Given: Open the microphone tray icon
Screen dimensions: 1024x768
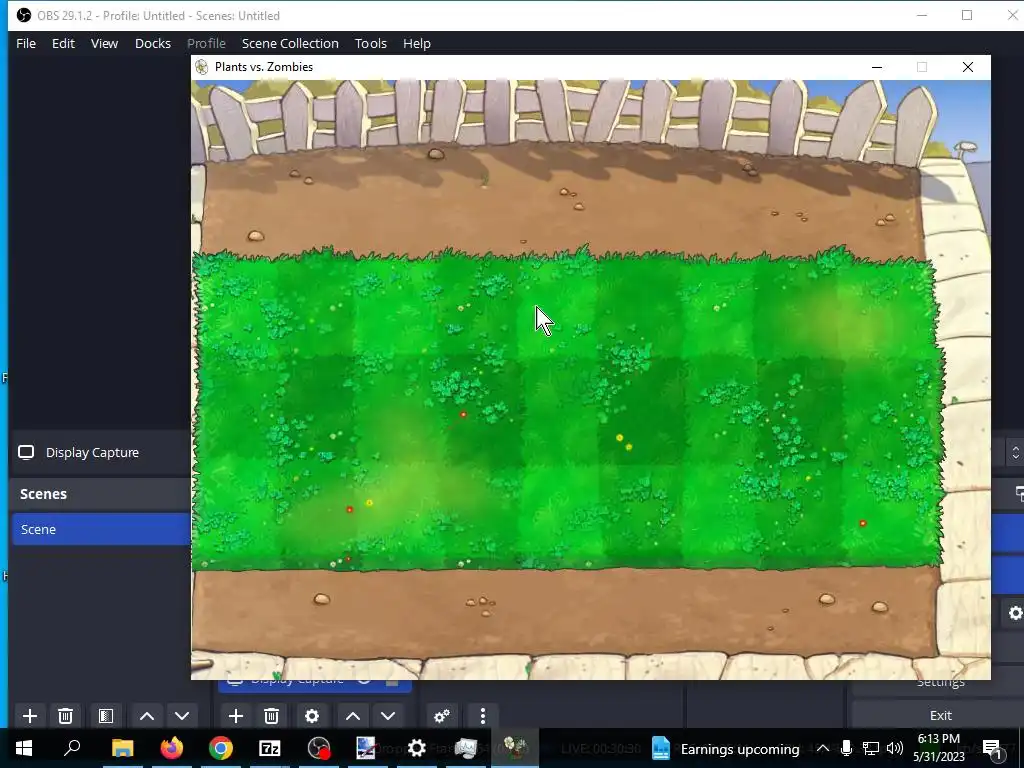Looking at the screenshot, I should [846, 748].
